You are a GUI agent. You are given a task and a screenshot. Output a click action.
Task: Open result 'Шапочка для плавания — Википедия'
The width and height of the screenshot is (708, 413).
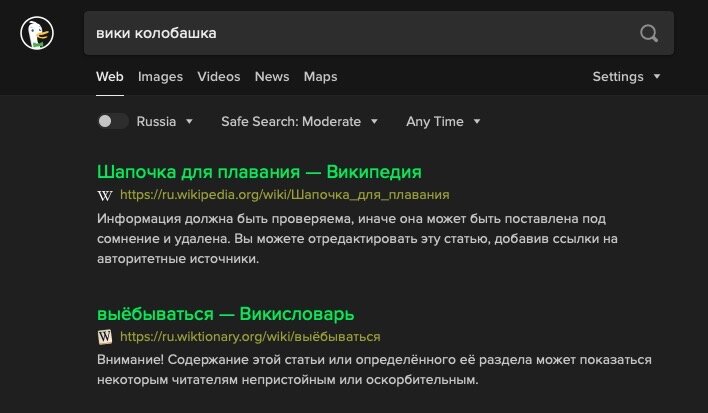pyautogui.click(x=259, y=172)
